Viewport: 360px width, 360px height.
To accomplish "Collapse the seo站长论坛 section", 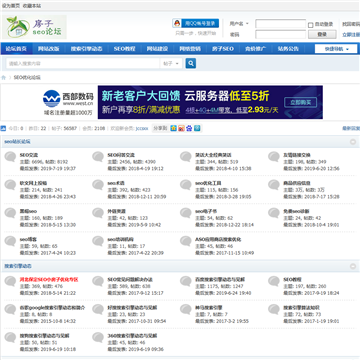I will [353, 142].
